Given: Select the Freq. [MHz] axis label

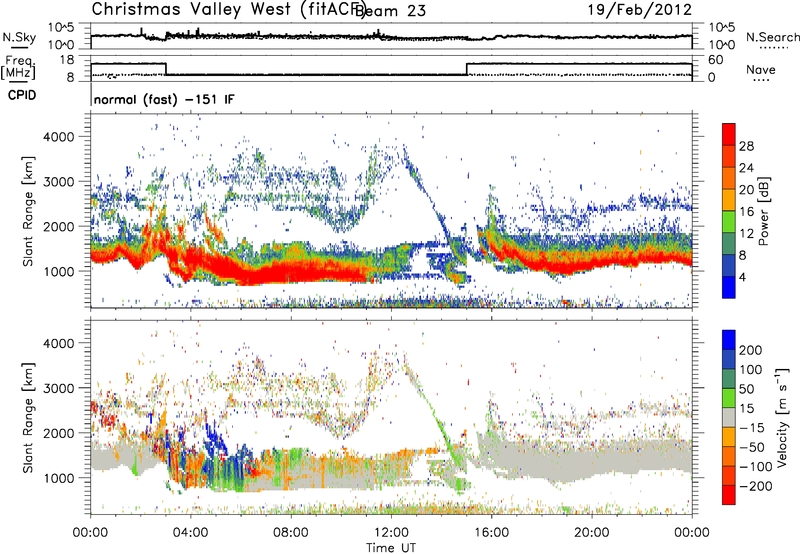Looking at the screenshot, I should click(x=18, y=67).
